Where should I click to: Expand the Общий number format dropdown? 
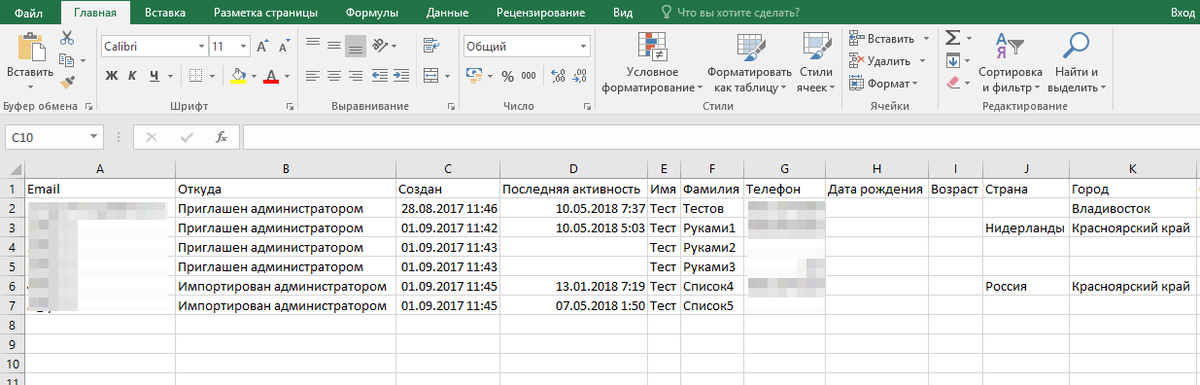point(588,47)
